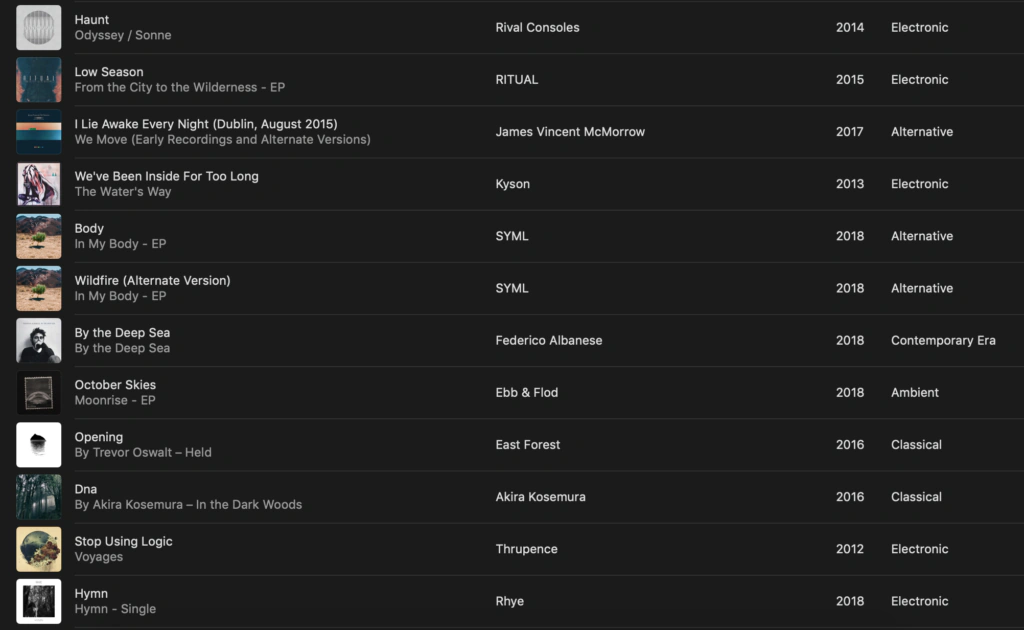Select By the Deep Sea cover portrait
1024x630 pixels.
pyautogui.click(x=39, y=341)
